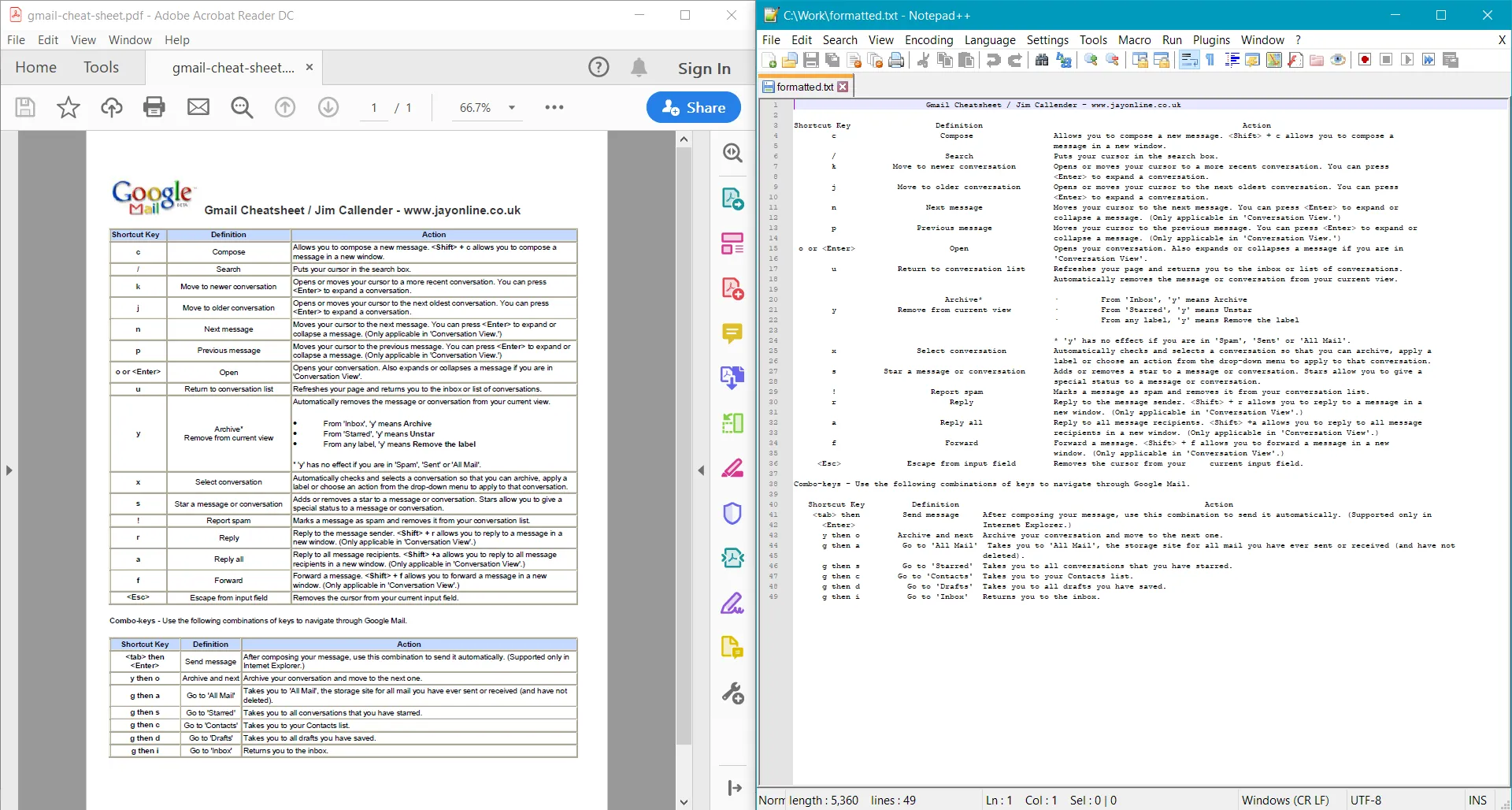Open zoom level dropdown at 66.7%
1512x810 pixels.
tap(512, 108)
